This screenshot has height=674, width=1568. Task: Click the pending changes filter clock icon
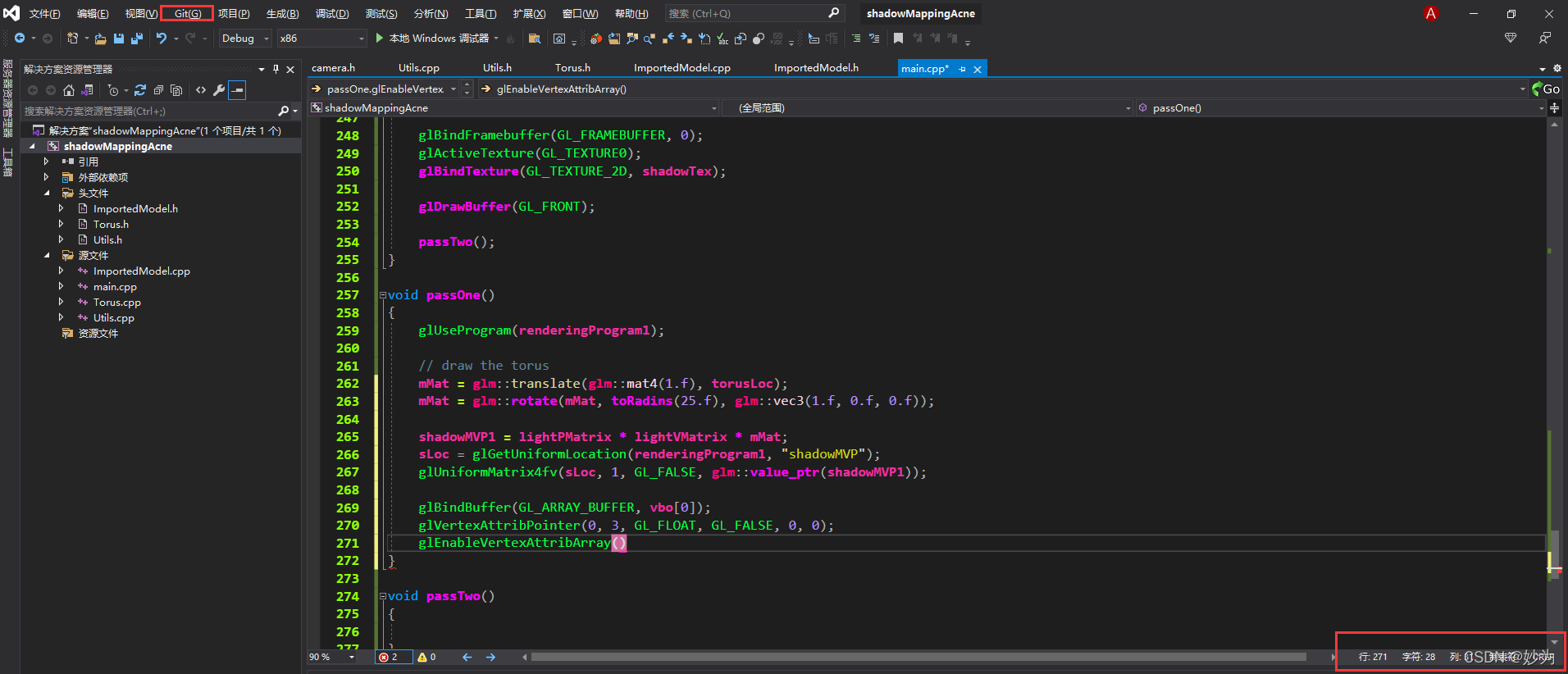(x=113, y=90)
